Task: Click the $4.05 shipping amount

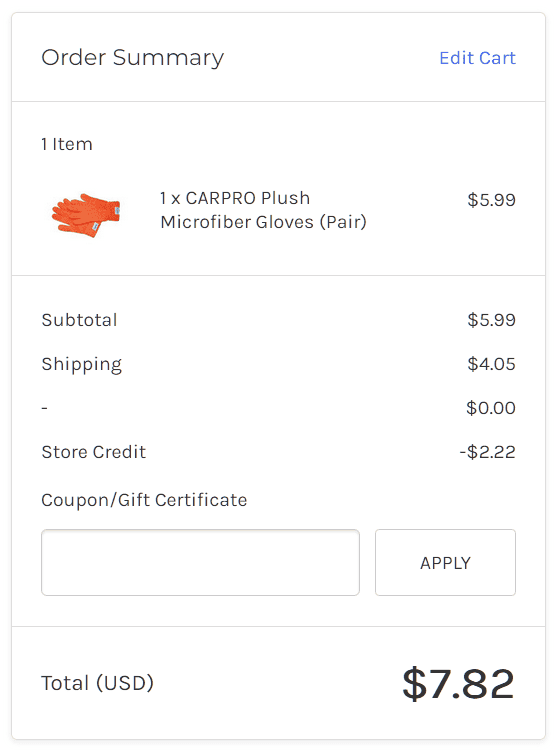Action: (x=491, y=364)
